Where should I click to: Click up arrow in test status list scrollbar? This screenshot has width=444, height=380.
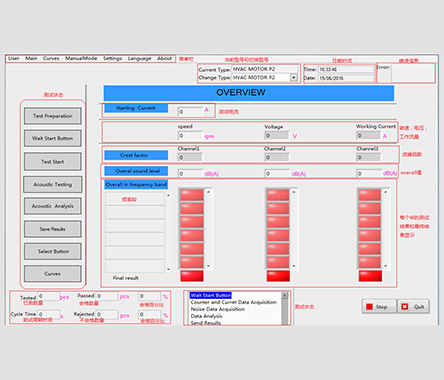(285, 295)
